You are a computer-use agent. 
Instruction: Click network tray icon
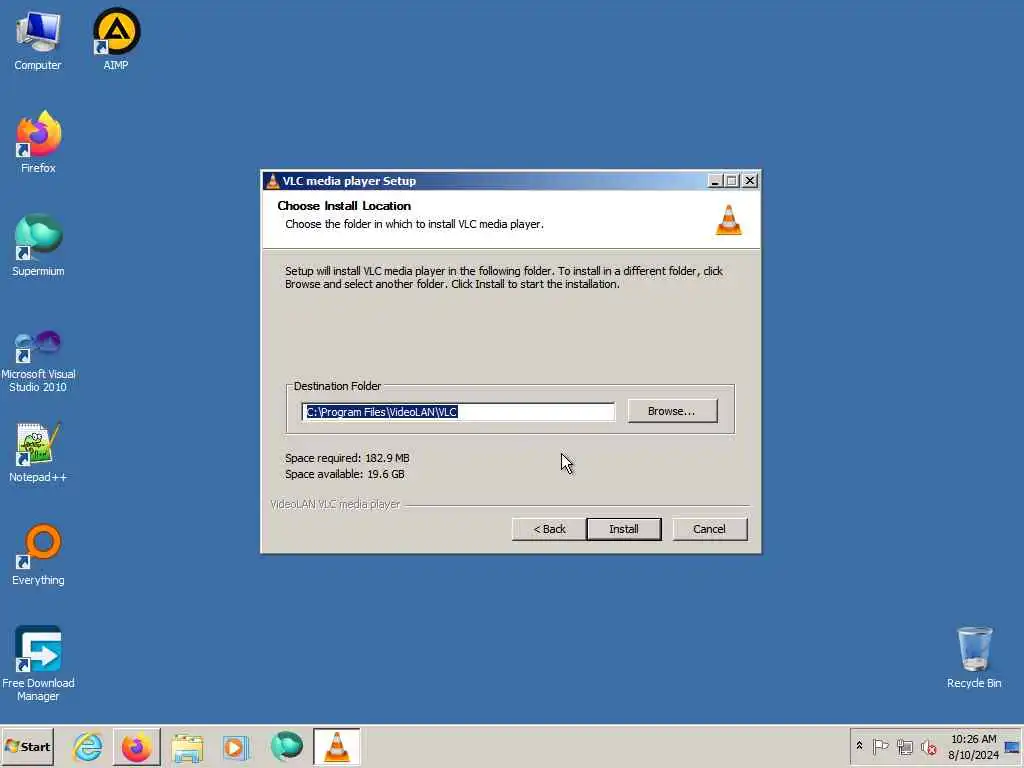904,746
